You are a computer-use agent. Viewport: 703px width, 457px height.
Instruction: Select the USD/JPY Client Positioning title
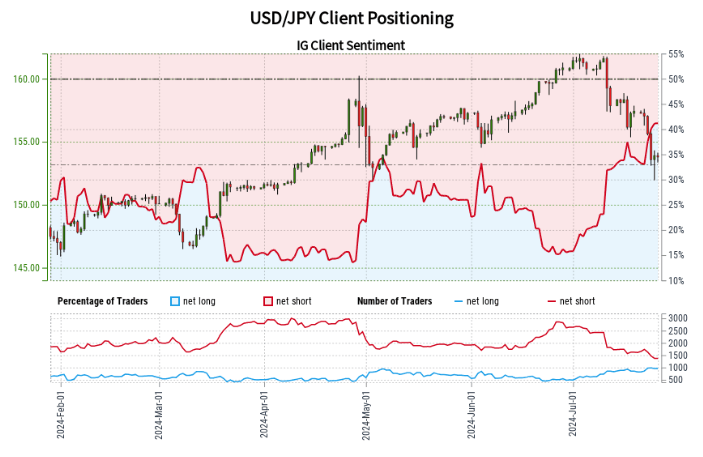[351, 18]
